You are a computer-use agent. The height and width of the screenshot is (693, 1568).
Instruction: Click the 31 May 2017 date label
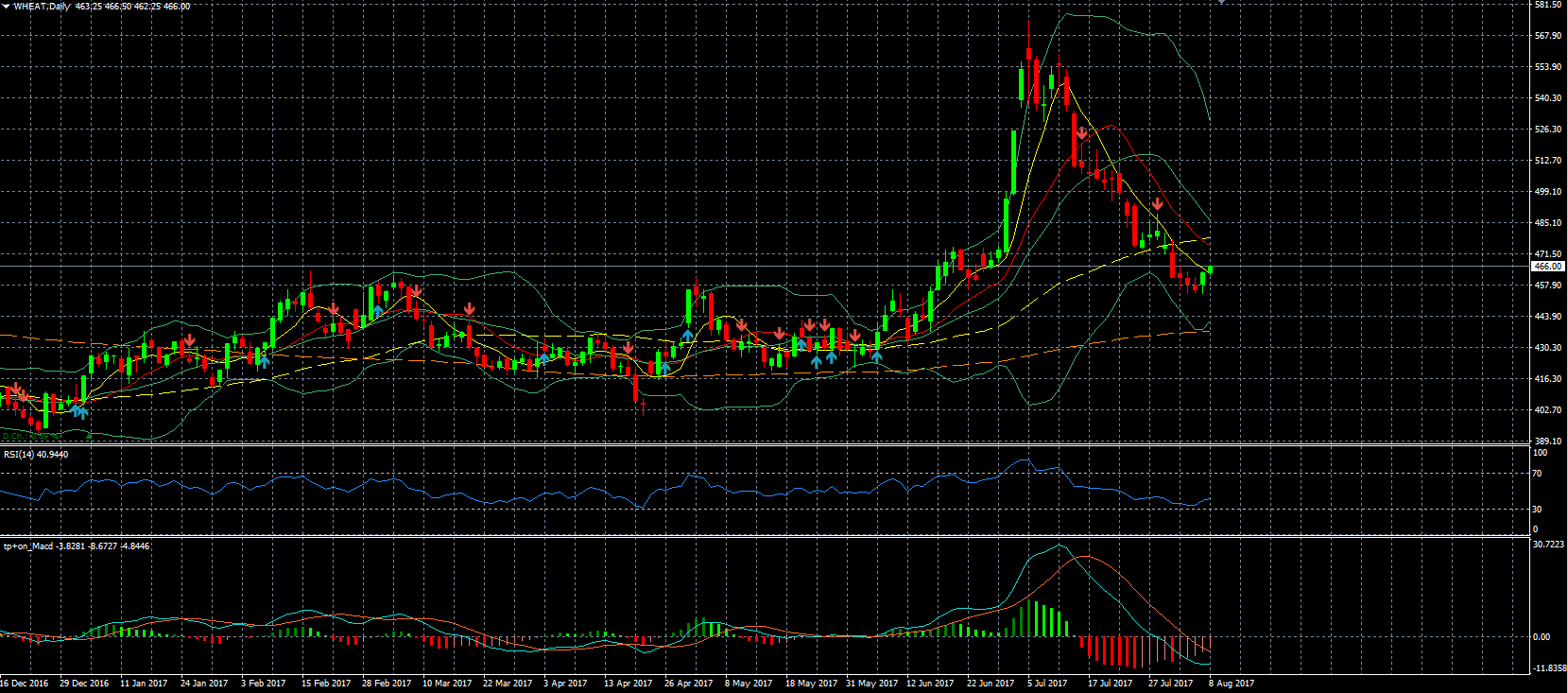click(871, 684)
